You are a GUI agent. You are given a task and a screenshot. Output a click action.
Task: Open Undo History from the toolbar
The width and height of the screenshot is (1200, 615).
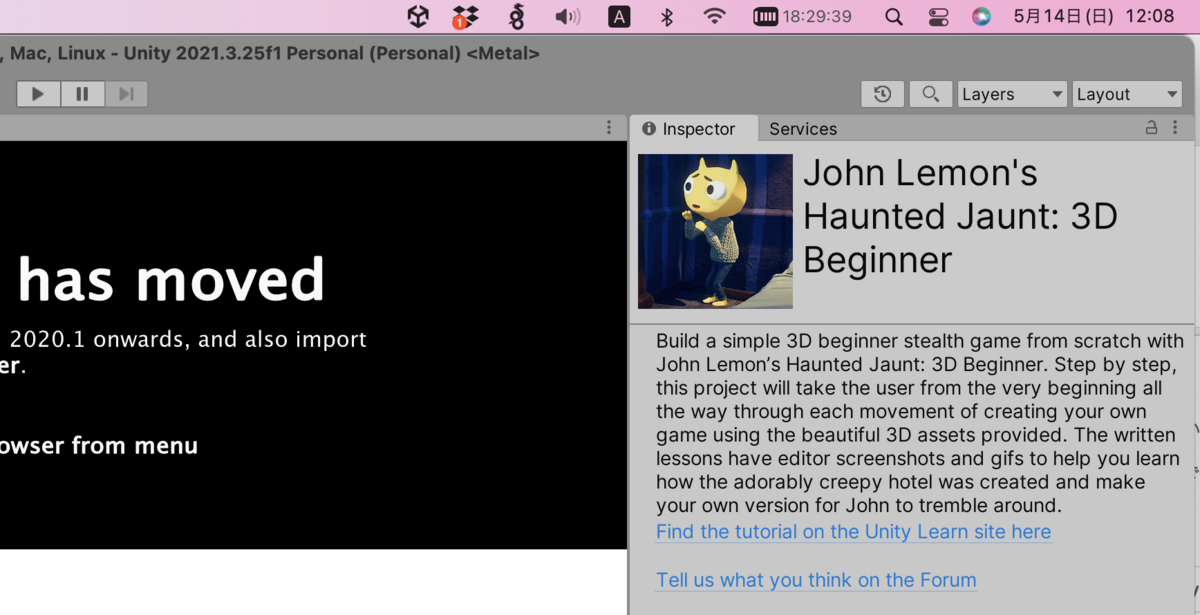pyautogui.click(x=882, y=94)
